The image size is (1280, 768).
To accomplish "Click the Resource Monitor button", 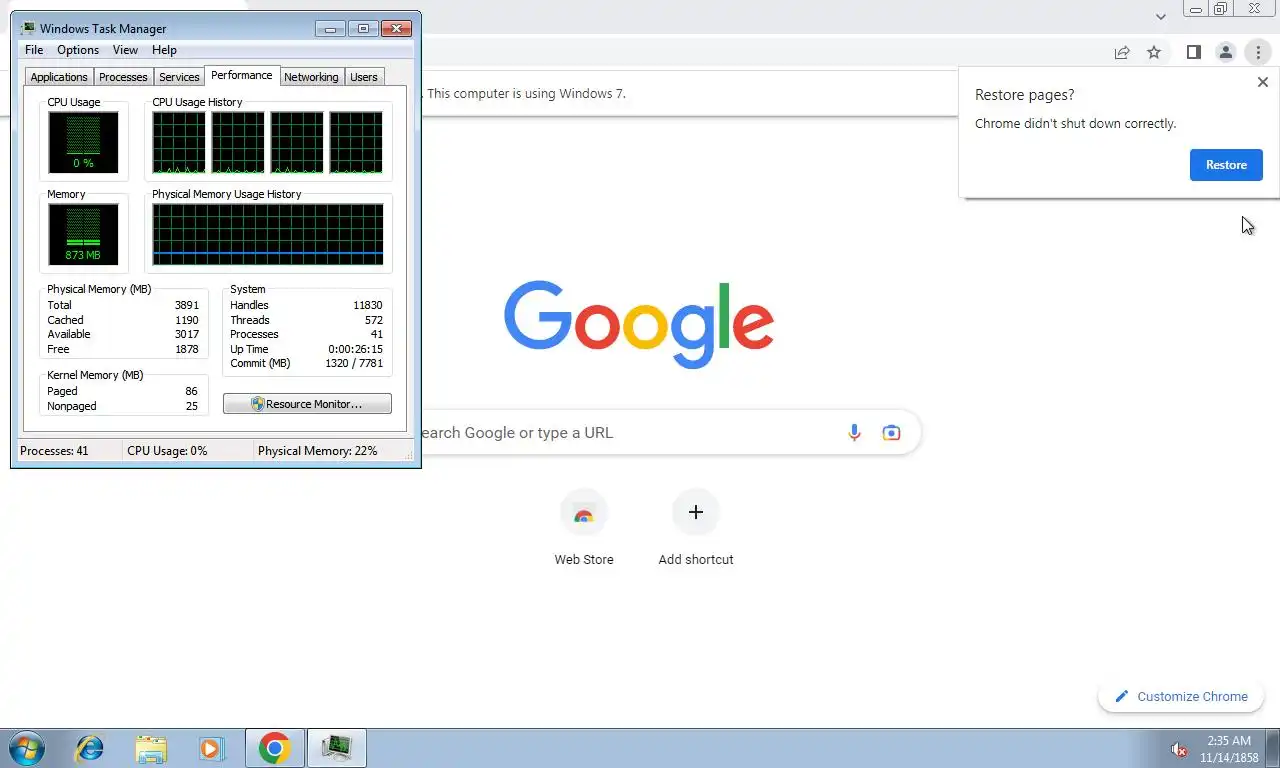I will point(307,404).
